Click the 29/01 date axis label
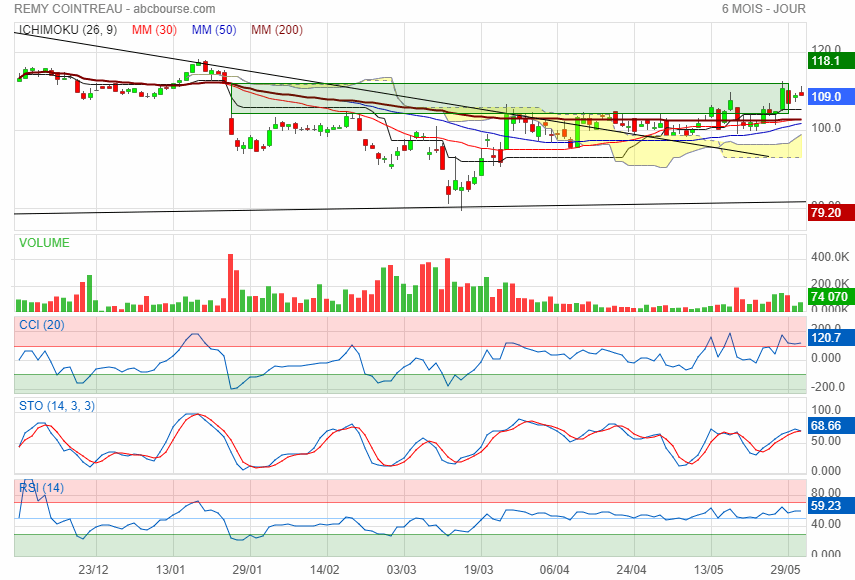 (x=247, y=570)
